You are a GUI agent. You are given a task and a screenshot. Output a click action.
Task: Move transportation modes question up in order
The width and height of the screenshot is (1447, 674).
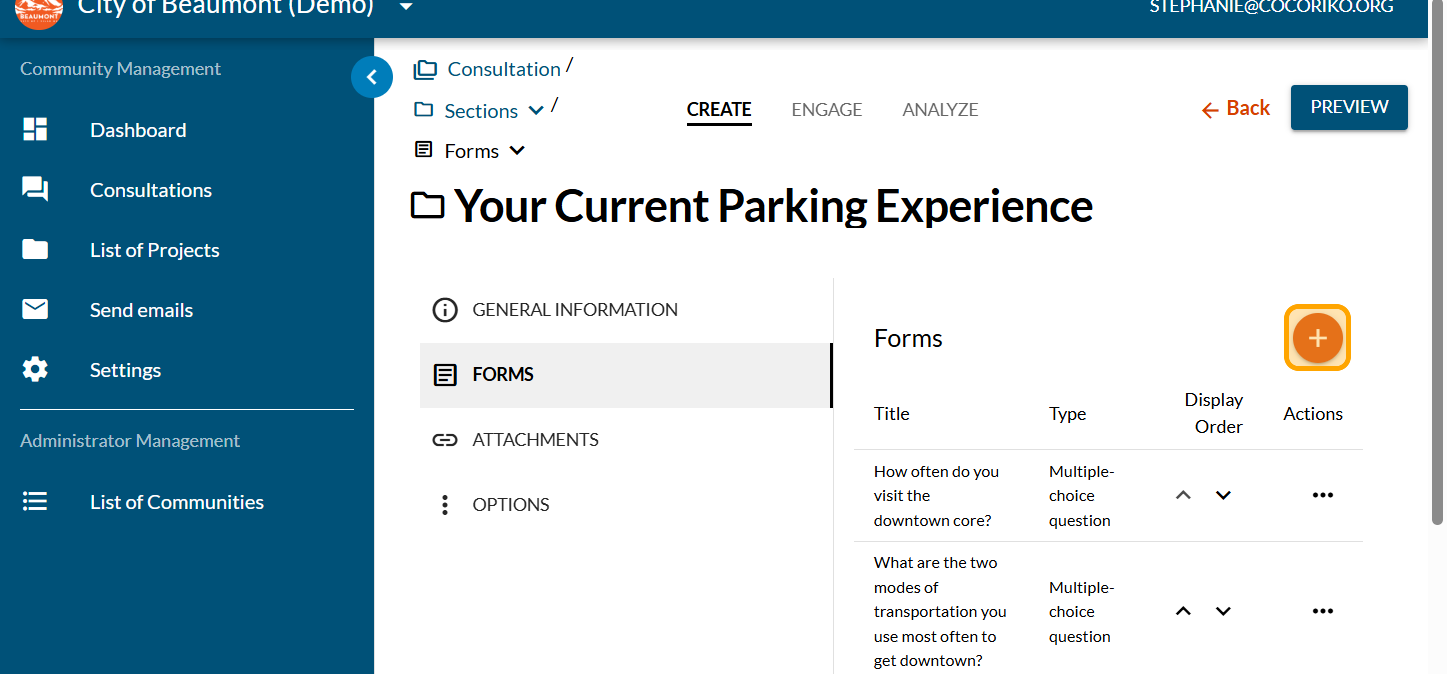click(x=1183, y=611)
